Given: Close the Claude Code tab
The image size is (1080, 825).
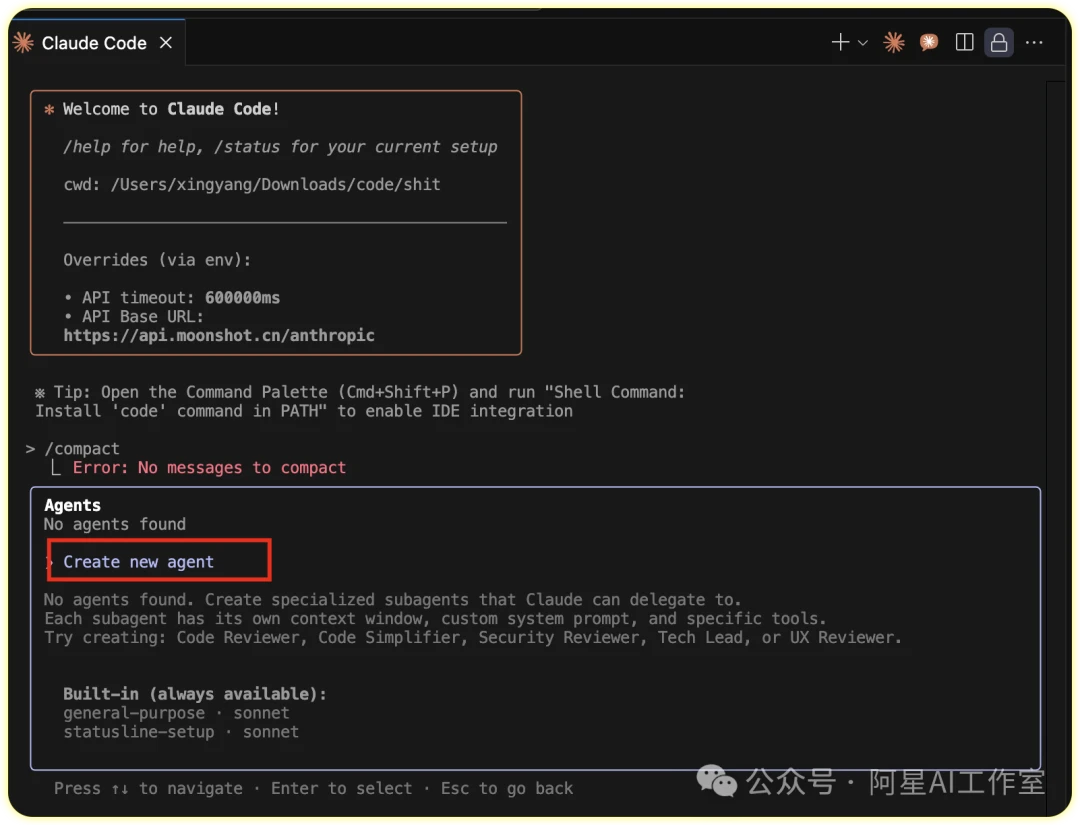Looking at the screenshot, I should (166, 43).
